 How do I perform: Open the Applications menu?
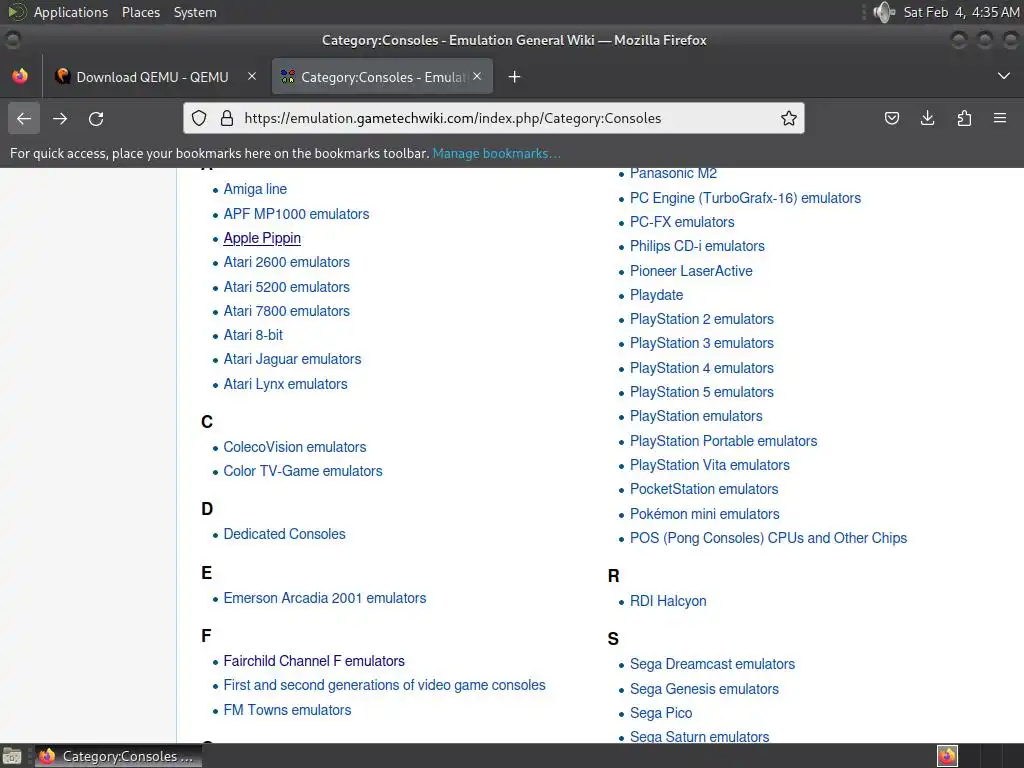click(71, 12)
